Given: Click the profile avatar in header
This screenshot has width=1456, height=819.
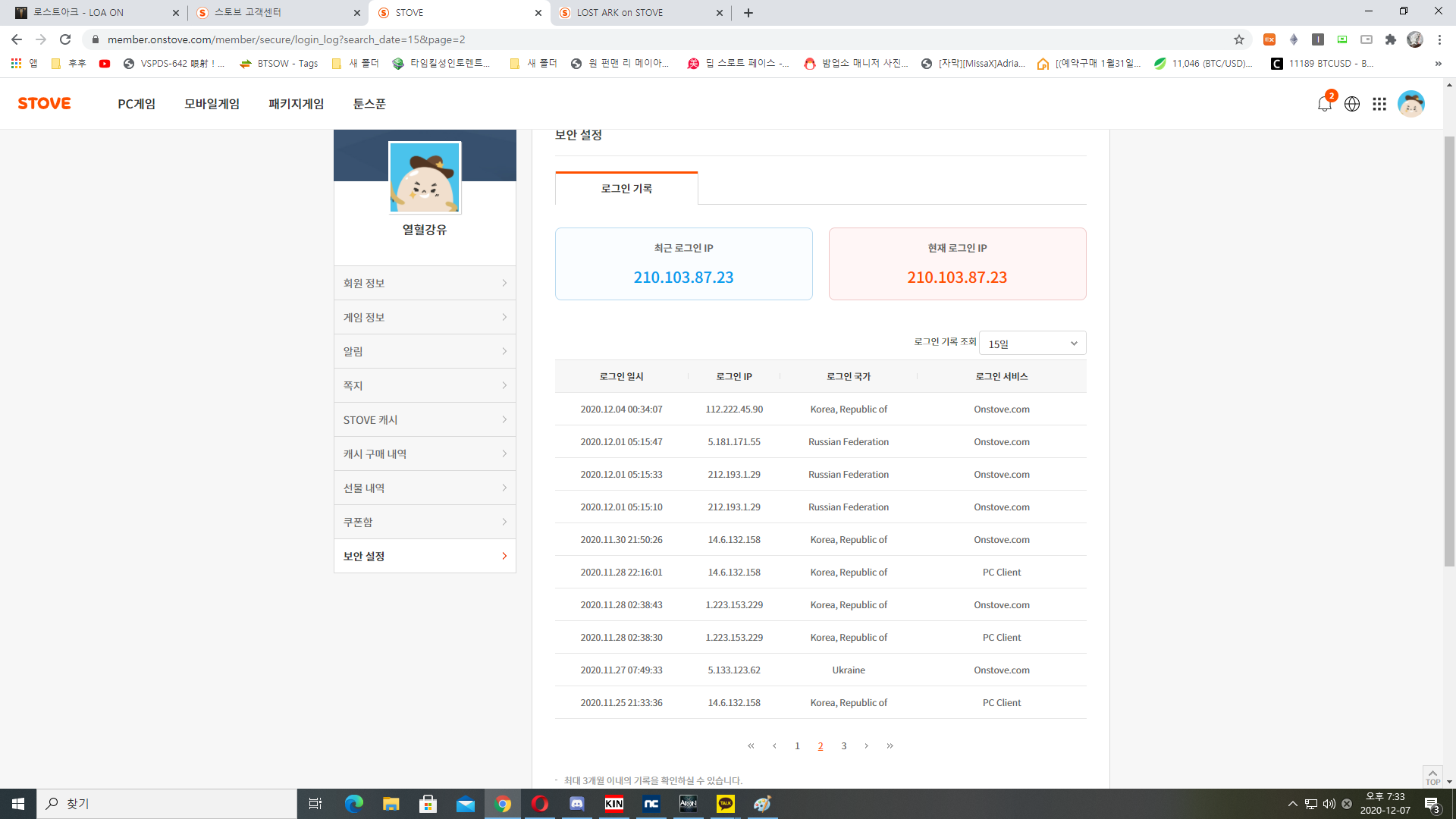Looking at the screenshot, I should [x=1410, y=104].
